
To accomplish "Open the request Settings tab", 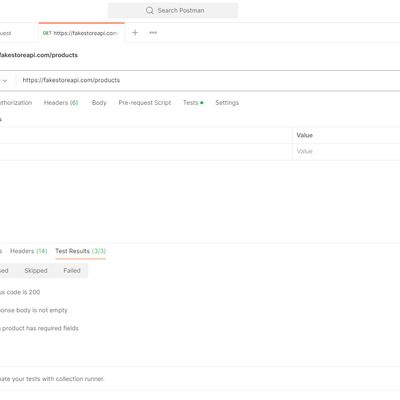I will (227, 103).
